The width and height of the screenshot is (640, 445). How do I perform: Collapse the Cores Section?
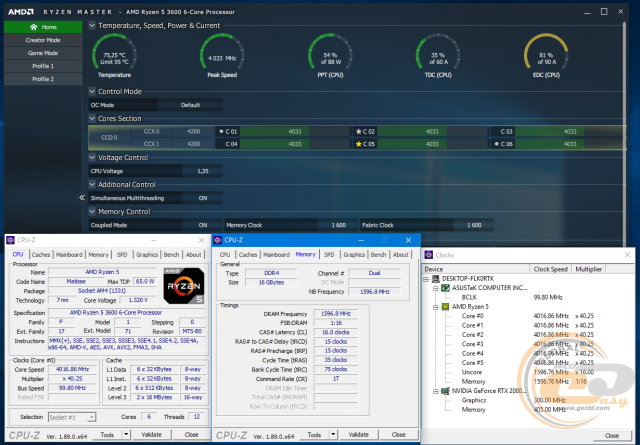click(x=92, y=118)
